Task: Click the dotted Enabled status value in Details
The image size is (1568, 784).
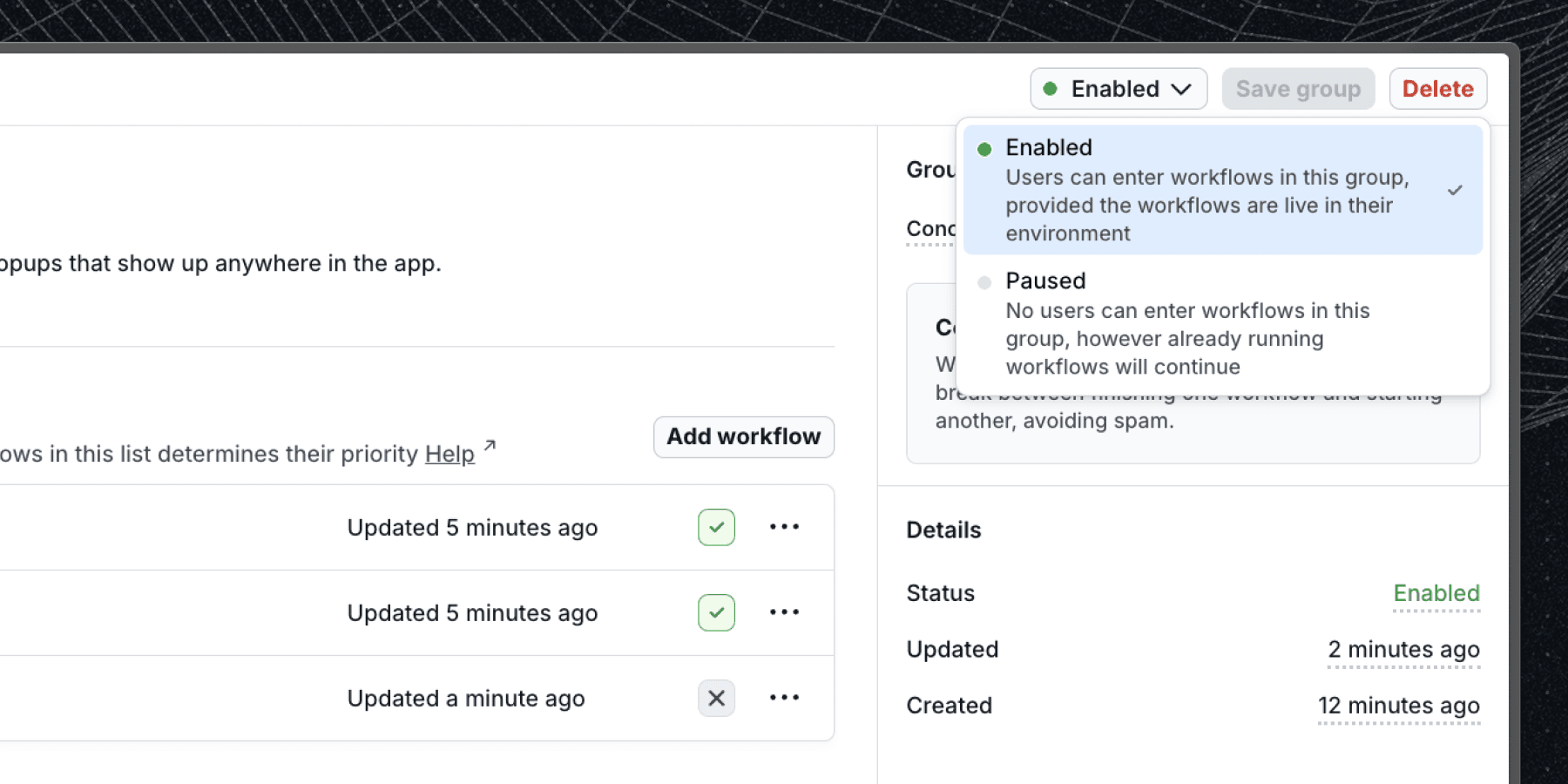Action: point(1436,593)
